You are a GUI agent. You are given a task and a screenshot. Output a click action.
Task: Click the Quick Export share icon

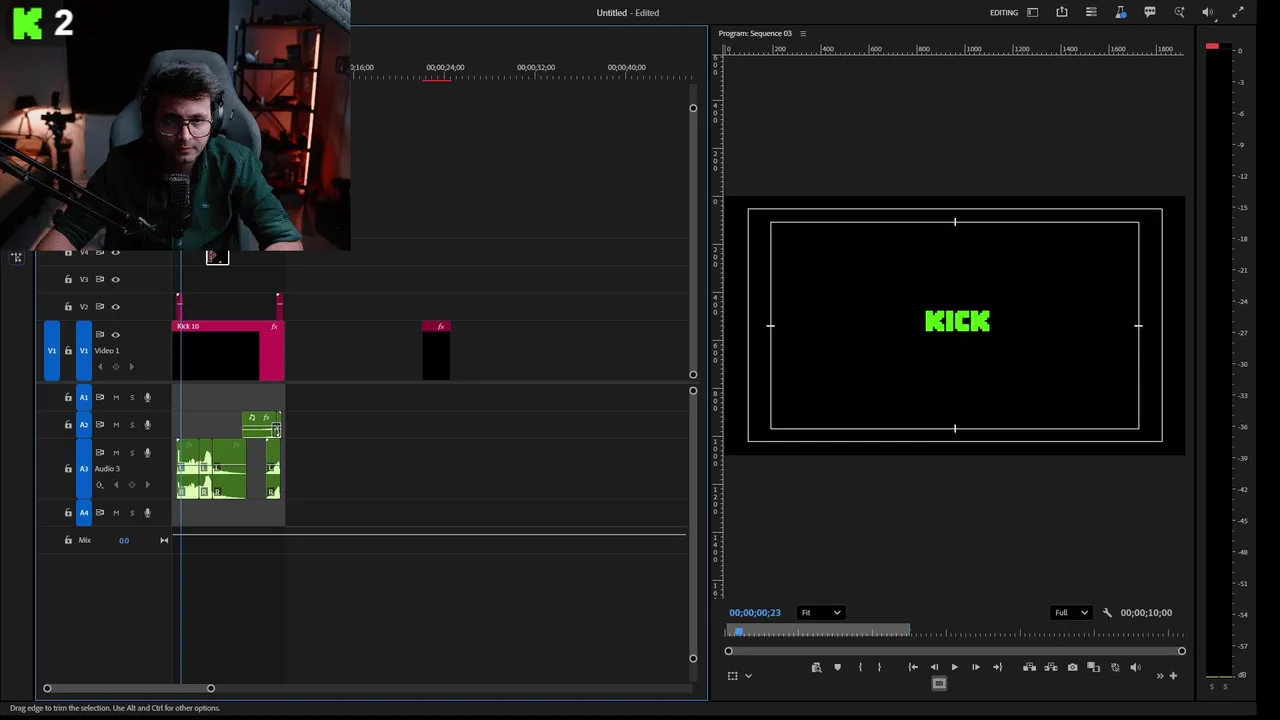tap(1062, 12)
